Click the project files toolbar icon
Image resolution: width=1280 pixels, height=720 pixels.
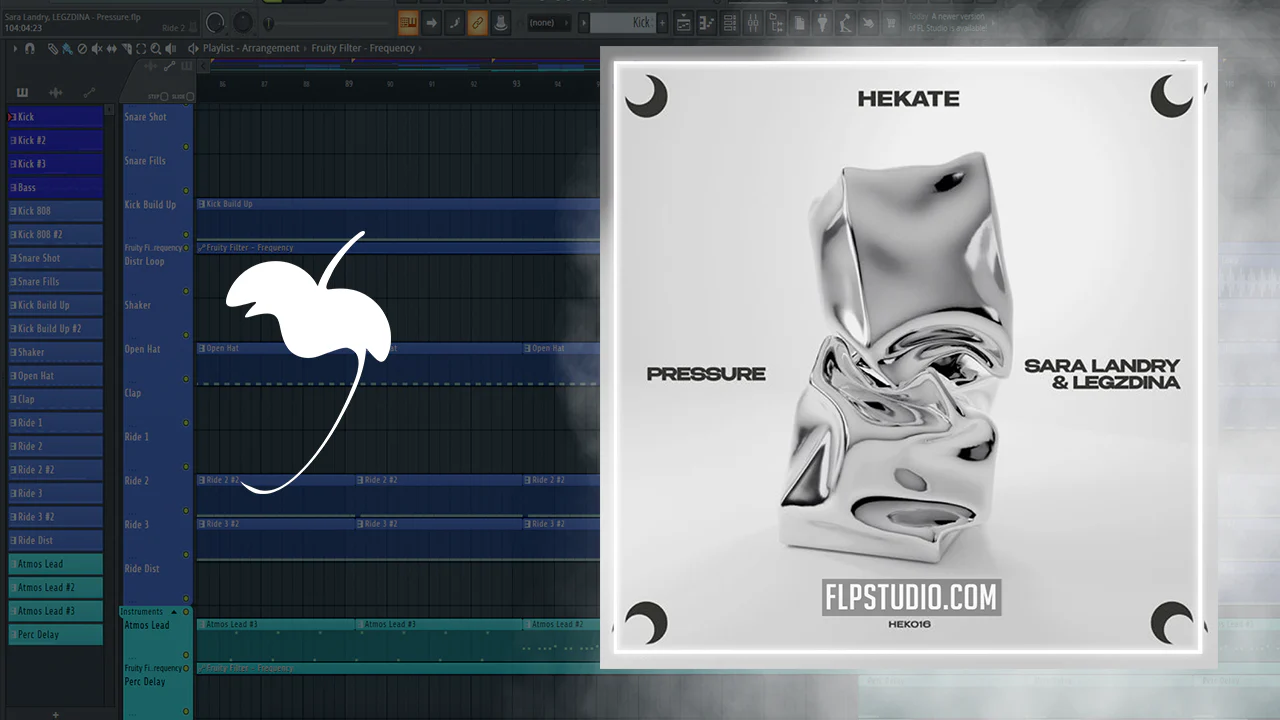tap(799, 22)
